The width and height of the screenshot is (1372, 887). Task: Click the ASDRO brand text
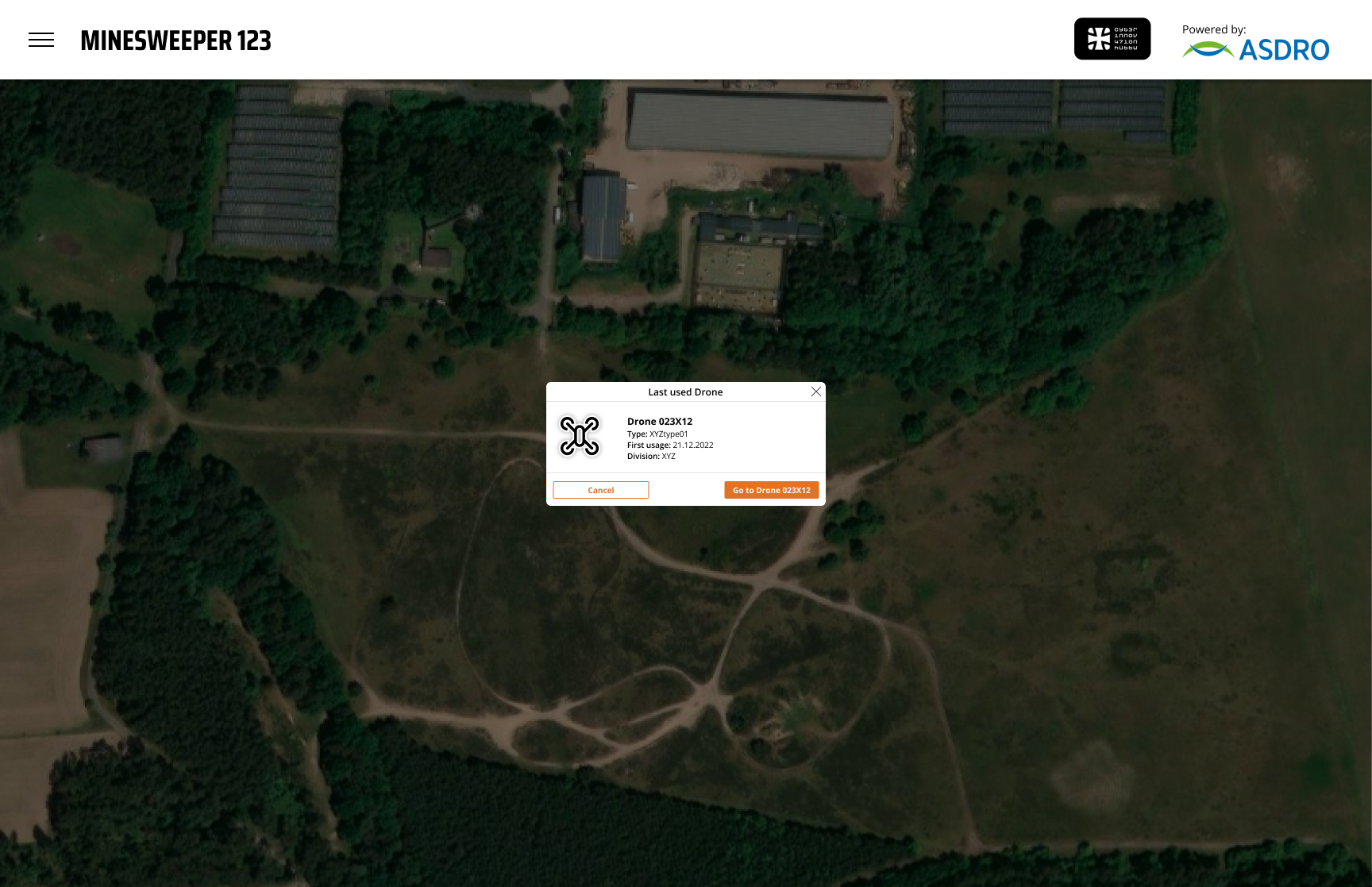1284,50
